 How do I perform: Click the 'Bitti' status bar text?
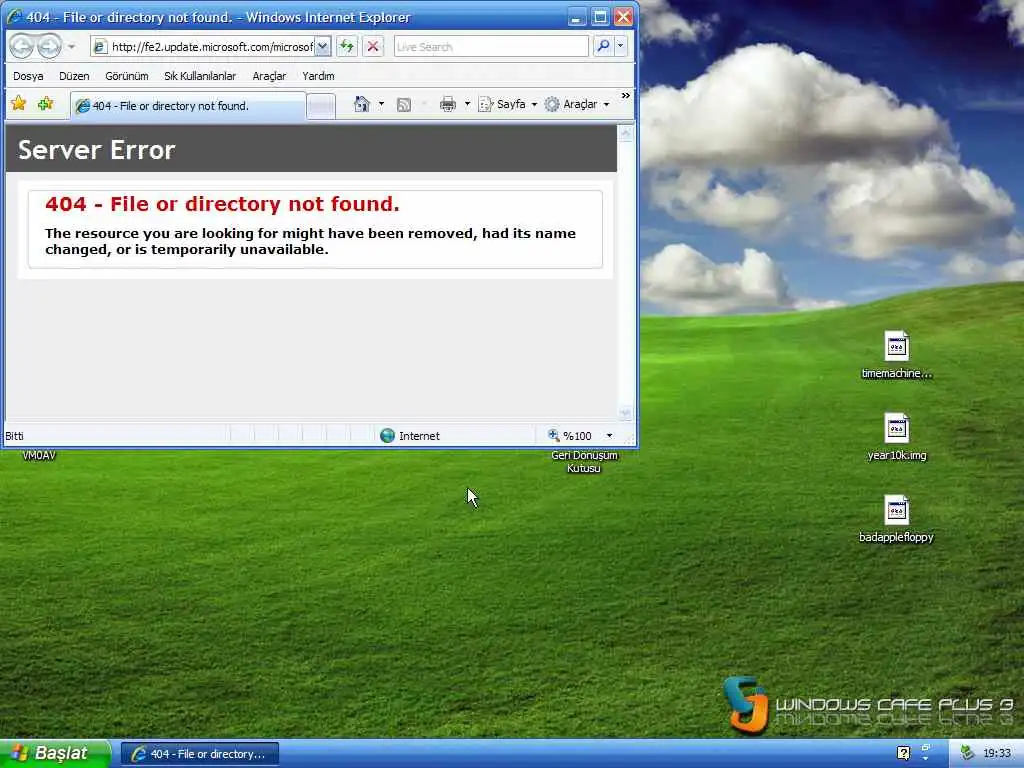(14, 436)
